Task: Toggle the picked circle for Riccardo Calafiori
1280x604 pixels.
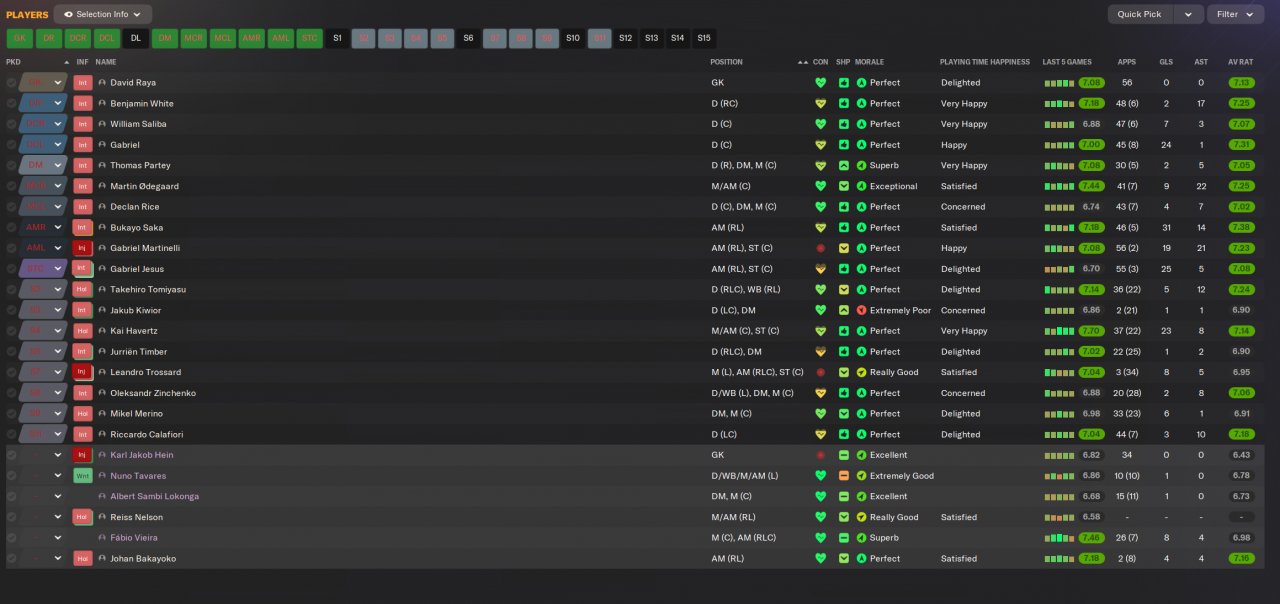Action: click(11, 434)
